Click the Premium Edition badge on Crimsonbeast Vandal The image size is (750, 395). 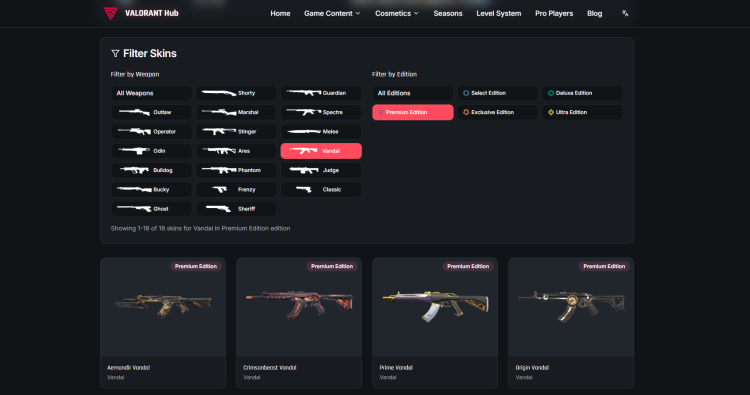tap(332, 266)
